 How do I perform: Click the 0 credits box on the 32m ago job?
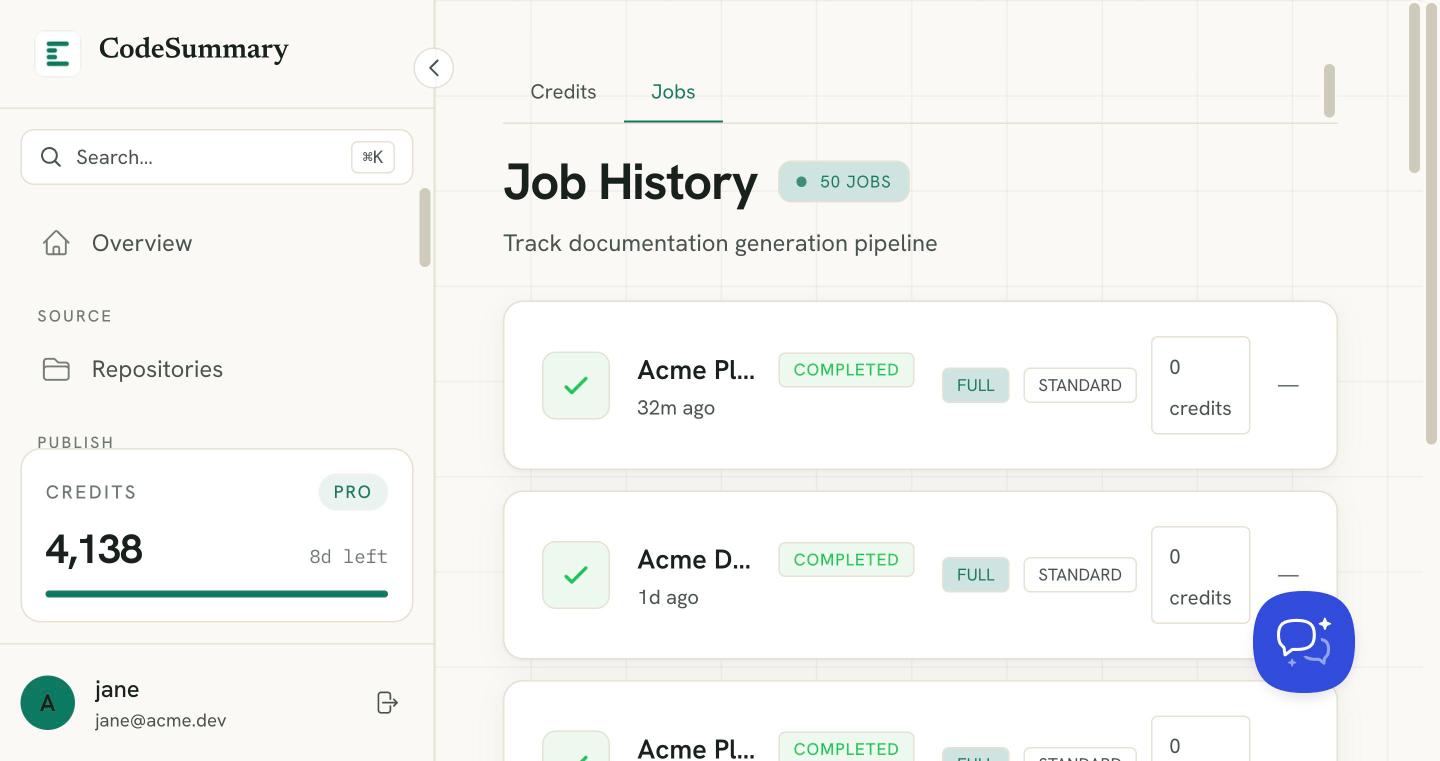[1200, 385]
